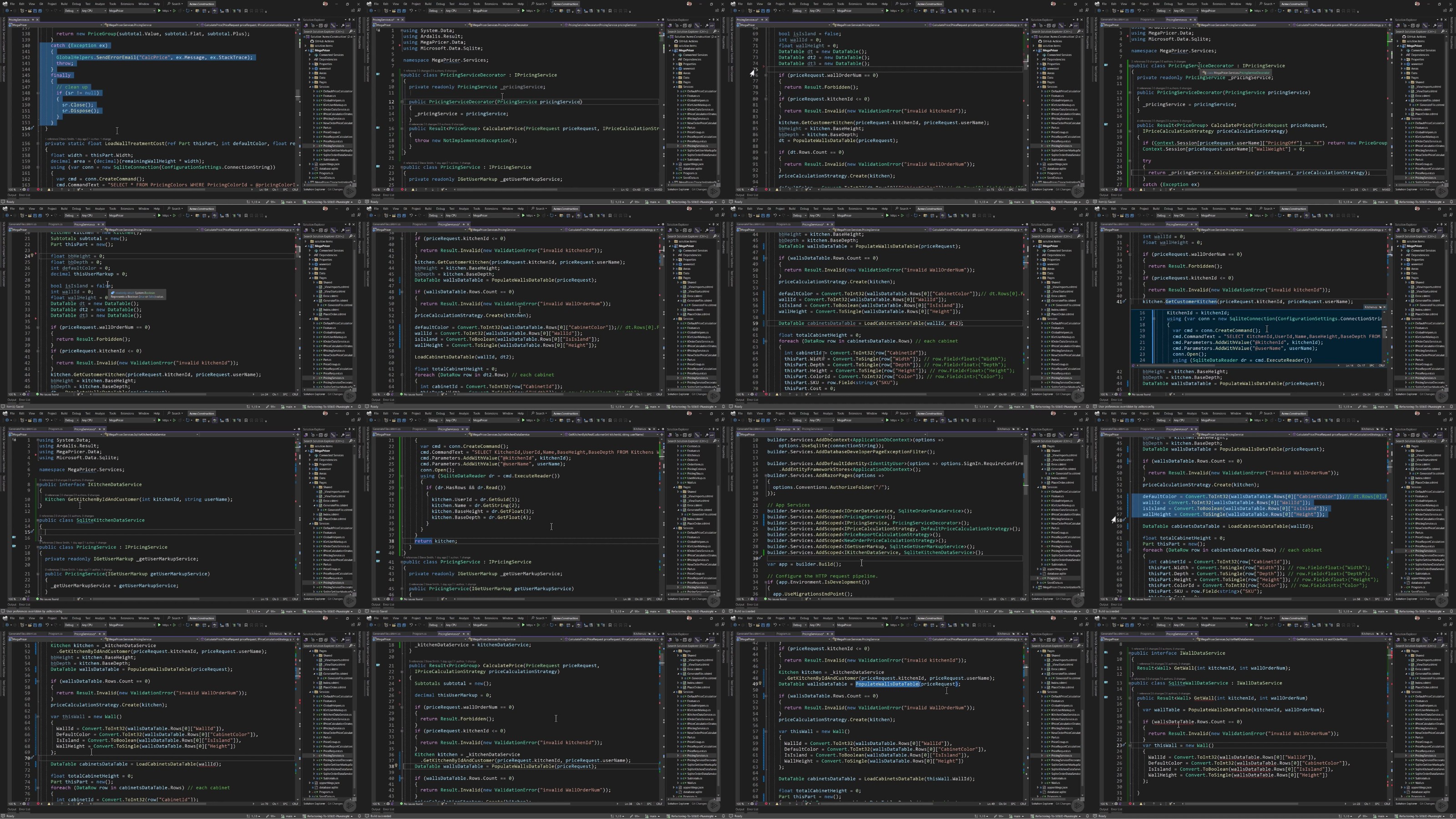
Task: Keep open Kitchen.cs preview tab, builder.Services window
Action: 1013,429
